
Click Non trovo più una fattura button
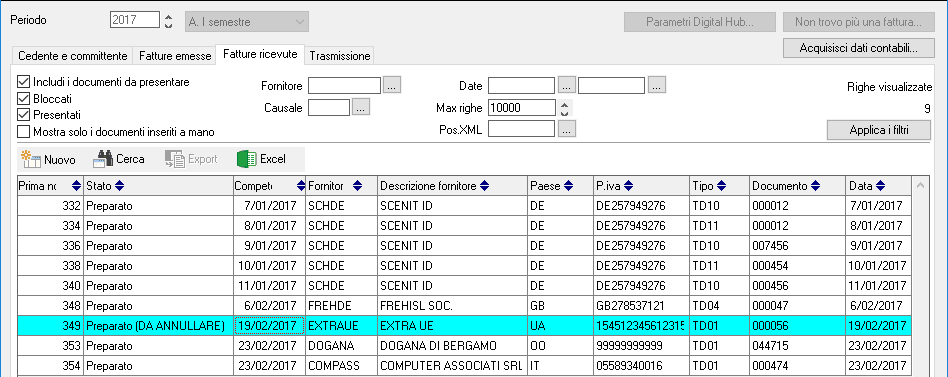click(x=858, y=22)
